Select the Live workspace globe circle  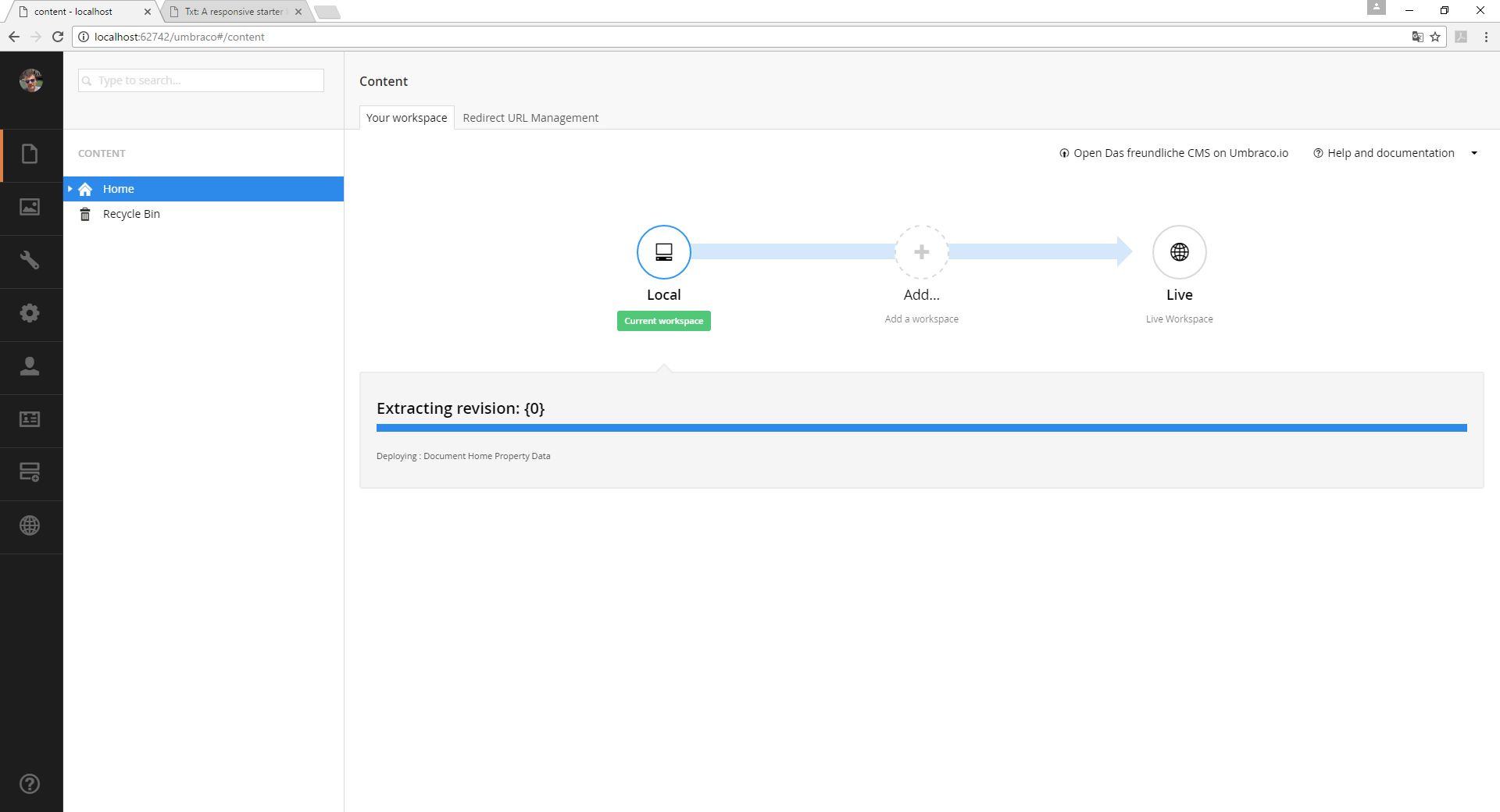pyautogui.click(x=1179, y=252)
